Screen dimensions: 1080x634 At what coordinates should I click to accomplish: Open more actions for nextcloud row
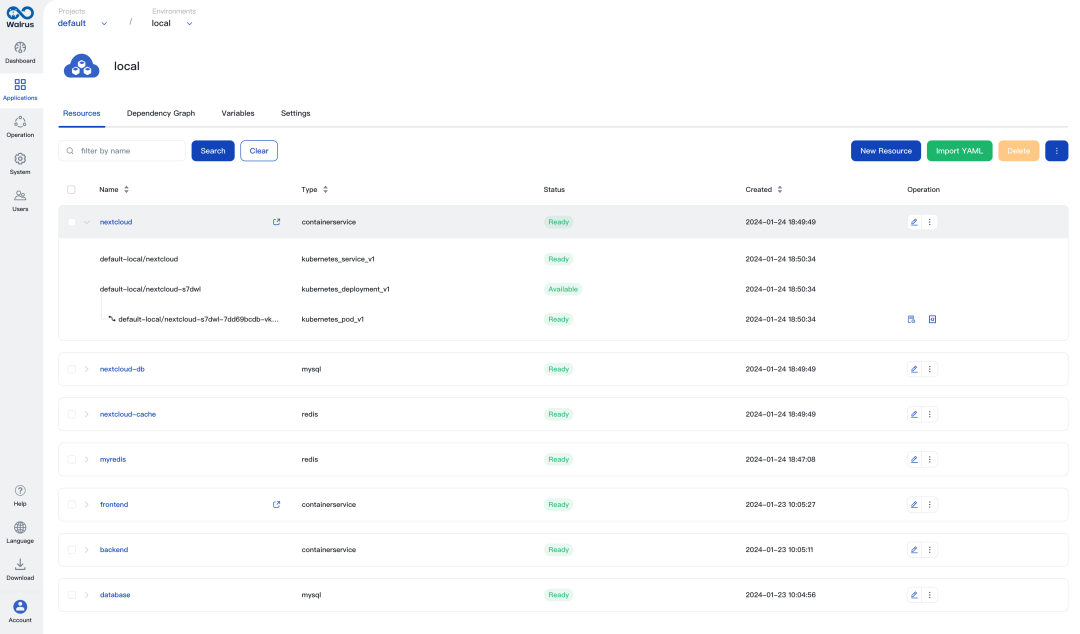coord(929,222)
